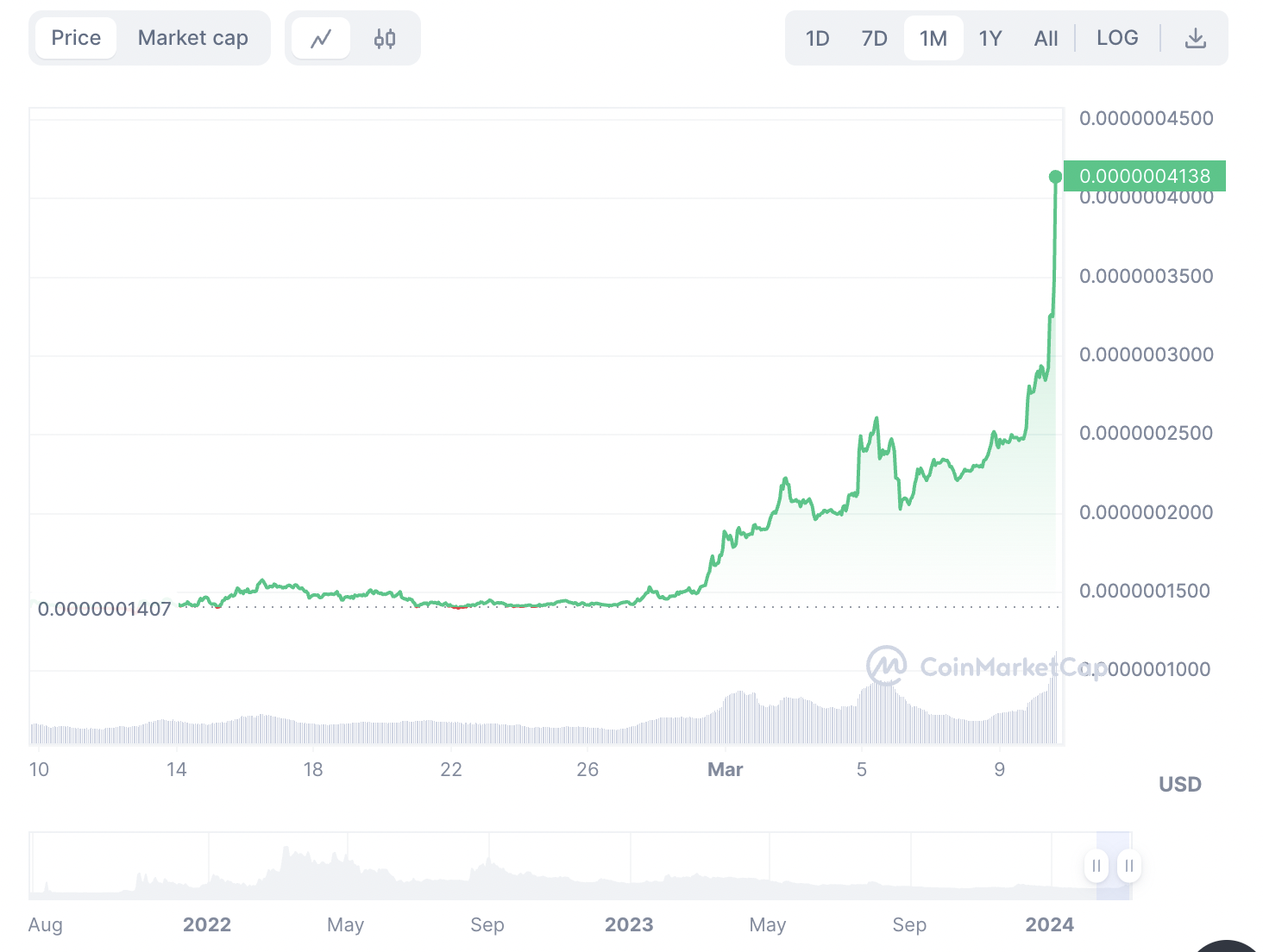Click the download chart icon

[1195, 39]
